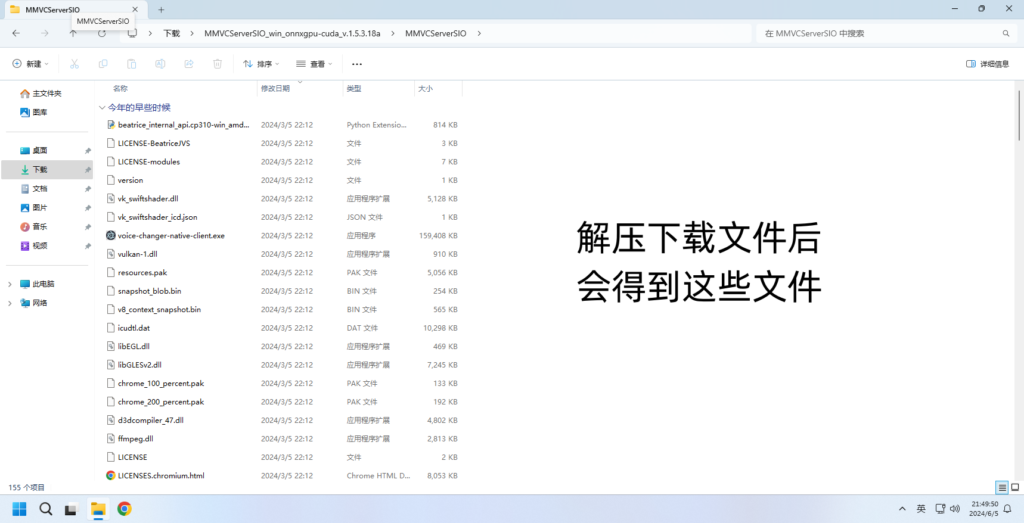This screenshot has height=523, width=1024.
Task: Select the file icudtl.dat
Action: (134, 328)
